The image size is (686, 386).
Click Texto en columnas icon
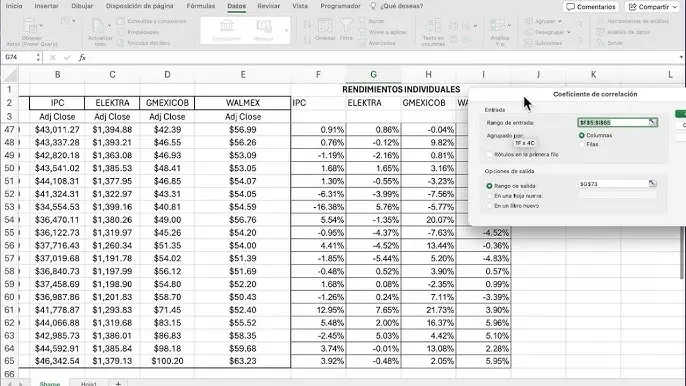click(x=433, y=26)
